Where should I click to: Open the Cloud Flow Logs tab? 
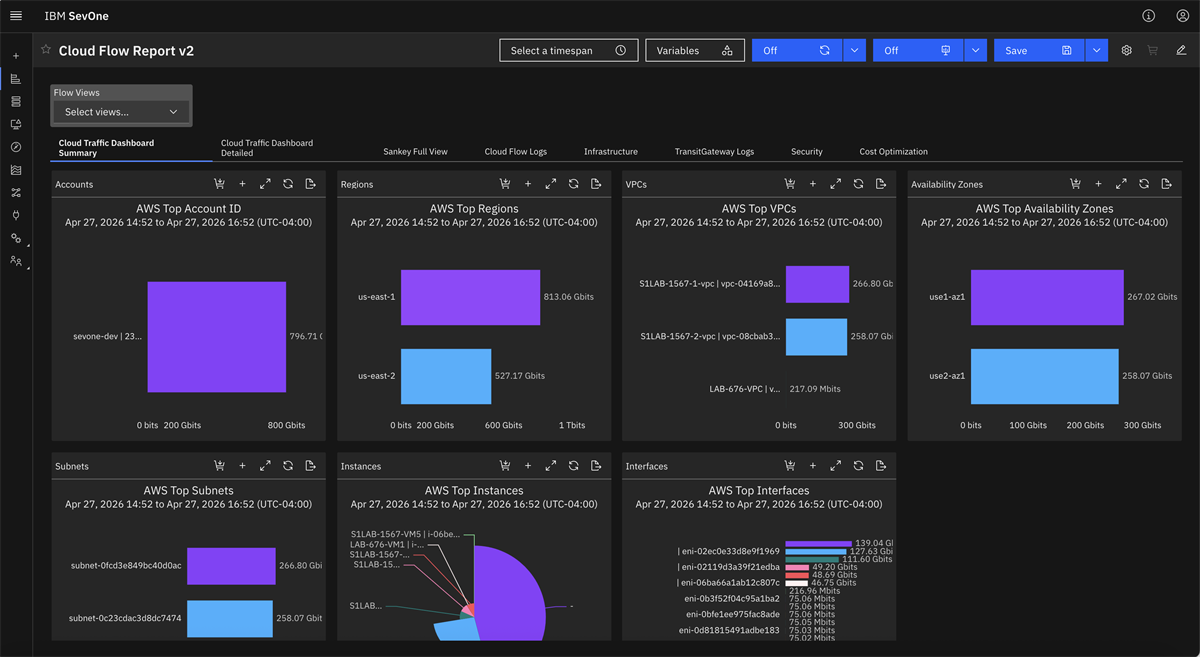click(x=516, y=152)
